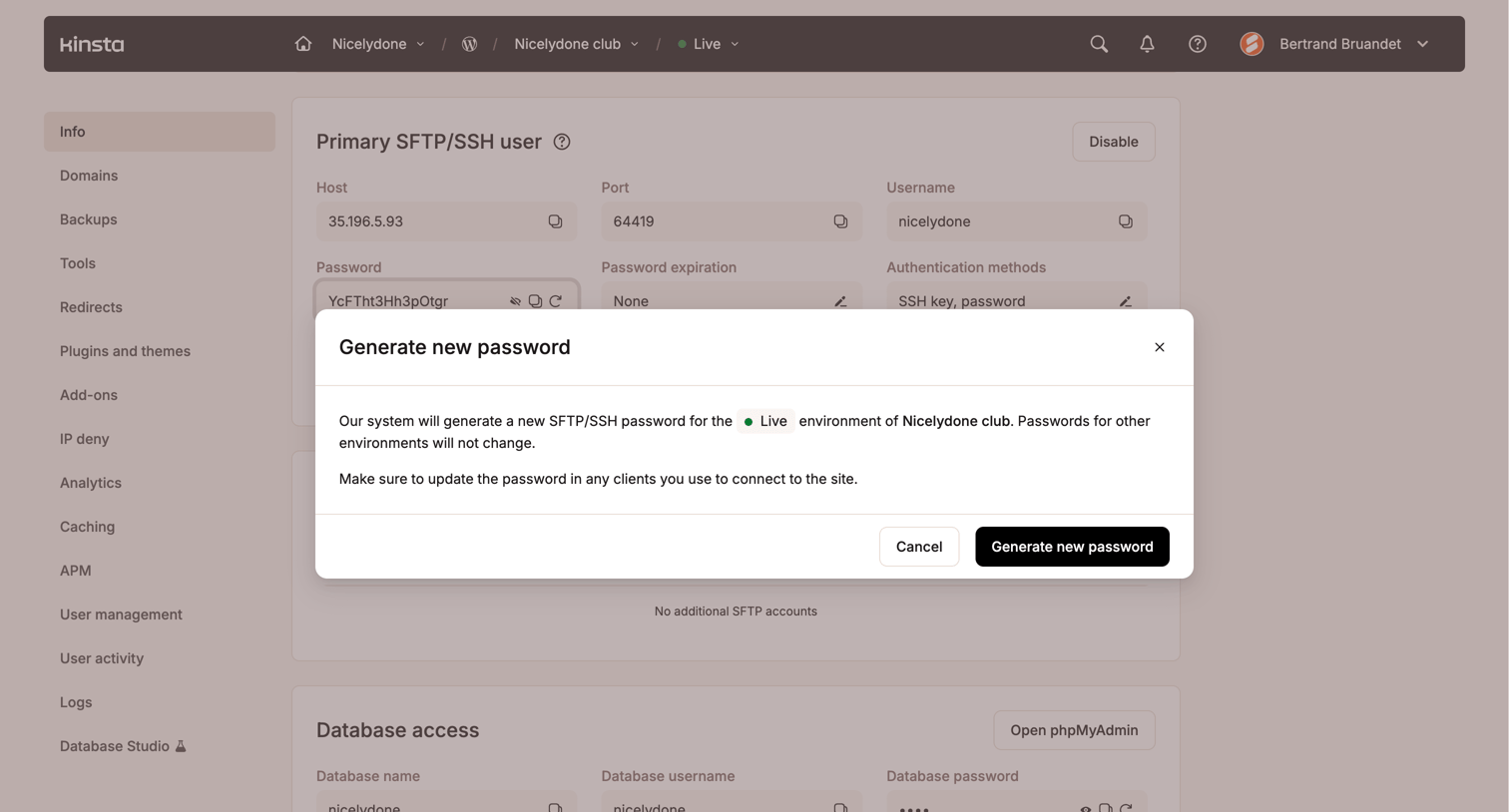Copy the SFTP password
The height and width of the screenshot is (812, 1509).
[535, 301]
